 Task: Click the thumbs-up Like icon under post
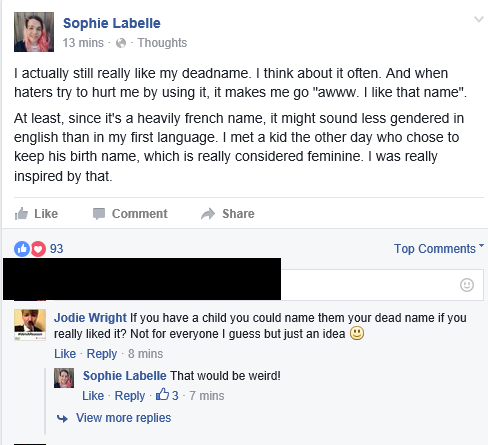pyautogui.click(x=21, y=214)
